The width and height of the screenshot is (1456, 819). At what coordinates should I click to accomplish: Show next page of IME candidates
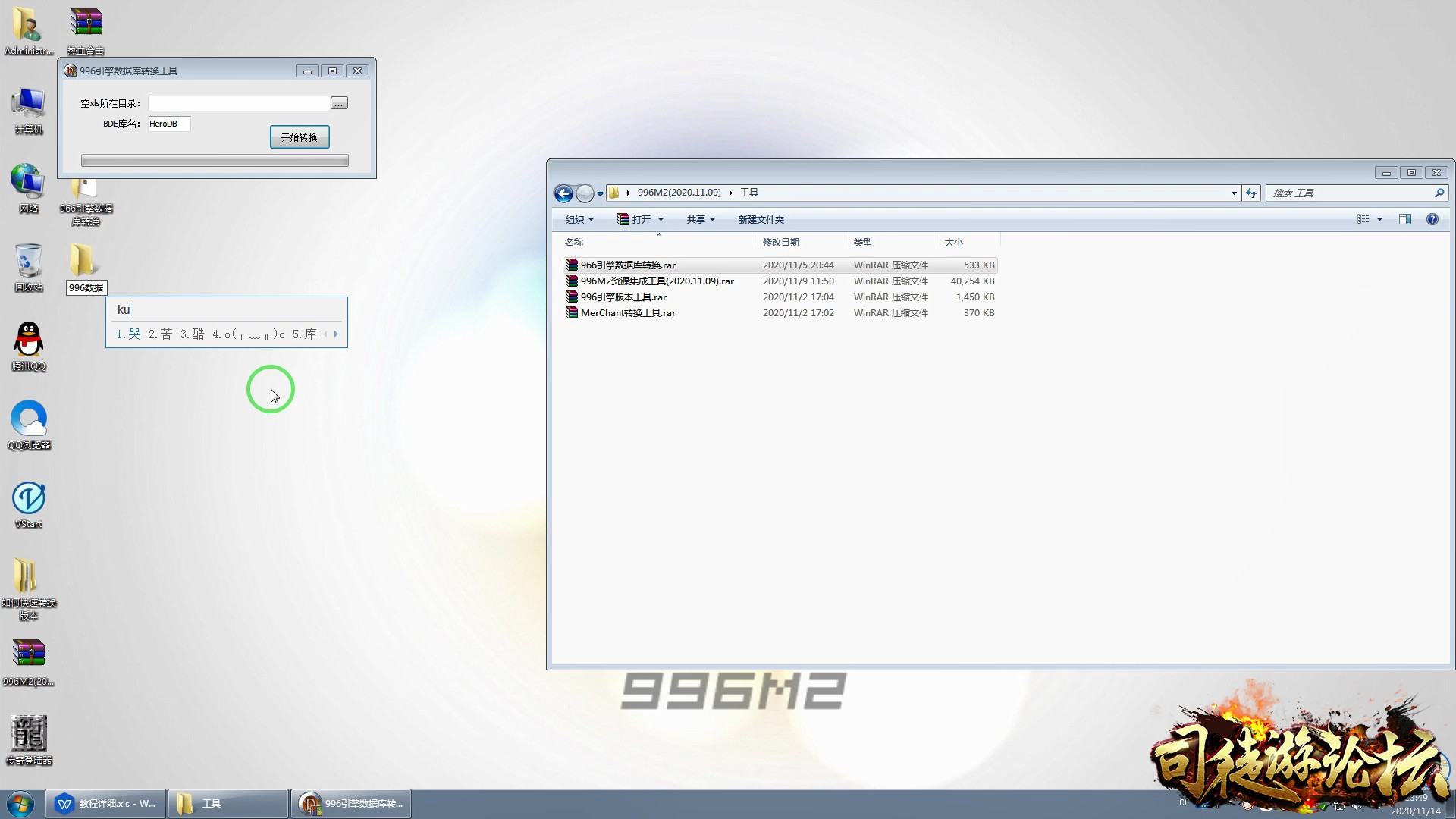click(336, 334)
